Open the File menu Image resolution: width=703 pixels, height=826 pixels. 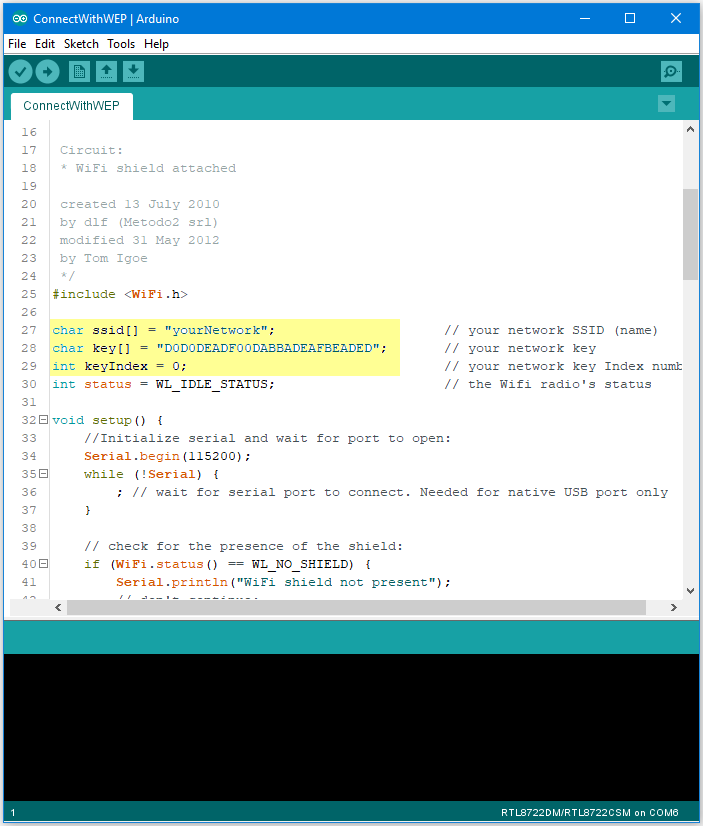click(x=17, y=44)
